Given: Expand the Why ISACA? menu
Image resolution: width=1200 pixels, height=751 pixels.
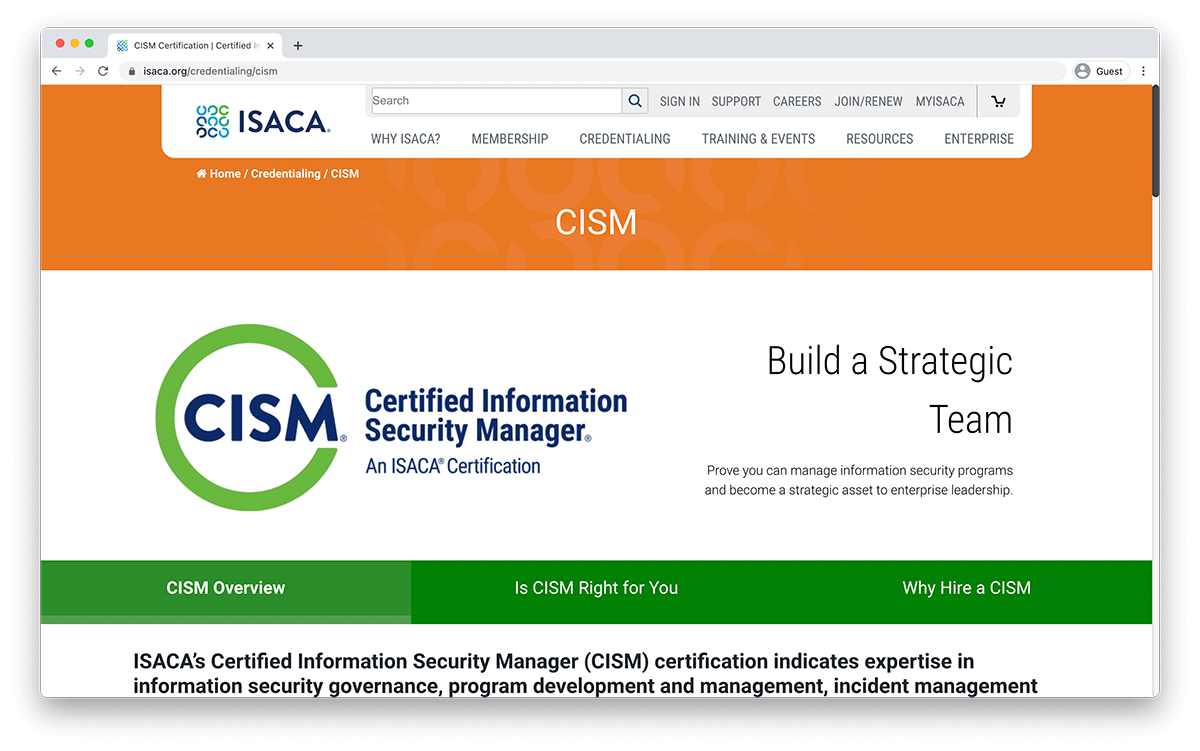Looking at the screenshot, I should point(405,139).
